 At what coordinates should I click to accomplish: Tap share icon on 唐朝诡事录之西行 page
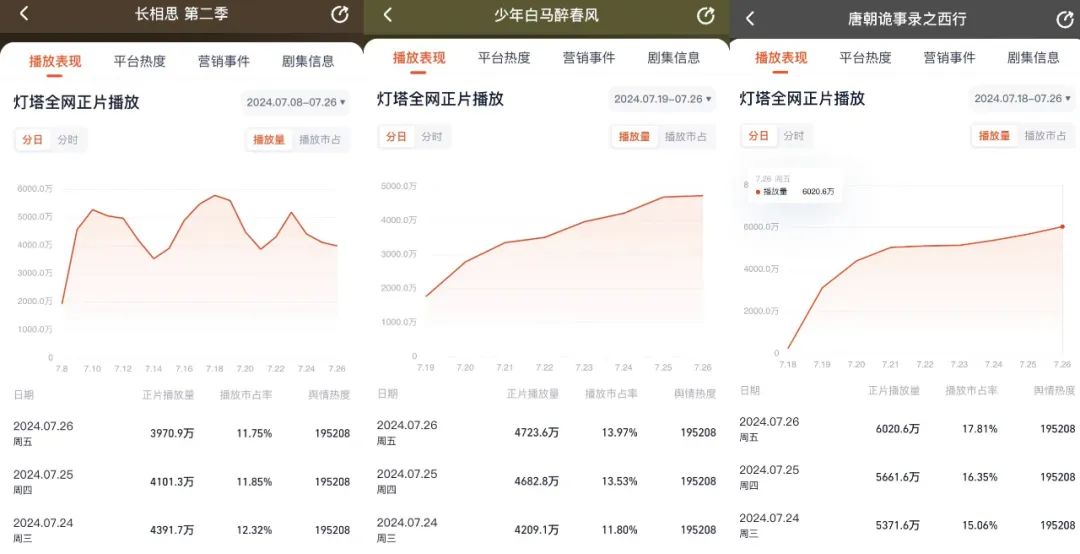click(1064, 19)
